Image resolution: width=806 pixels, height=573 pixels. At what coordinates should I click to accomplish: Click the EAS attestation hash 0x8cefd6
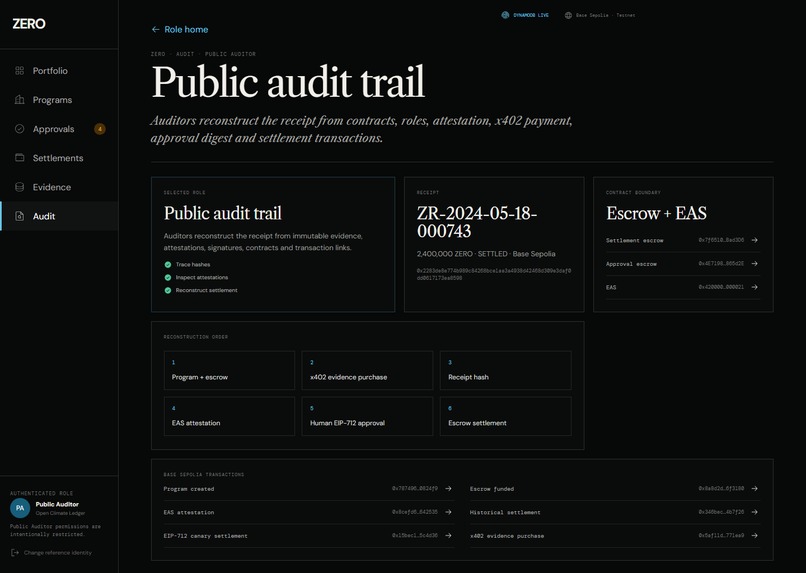pyautogui.click(x=415, y=512)
